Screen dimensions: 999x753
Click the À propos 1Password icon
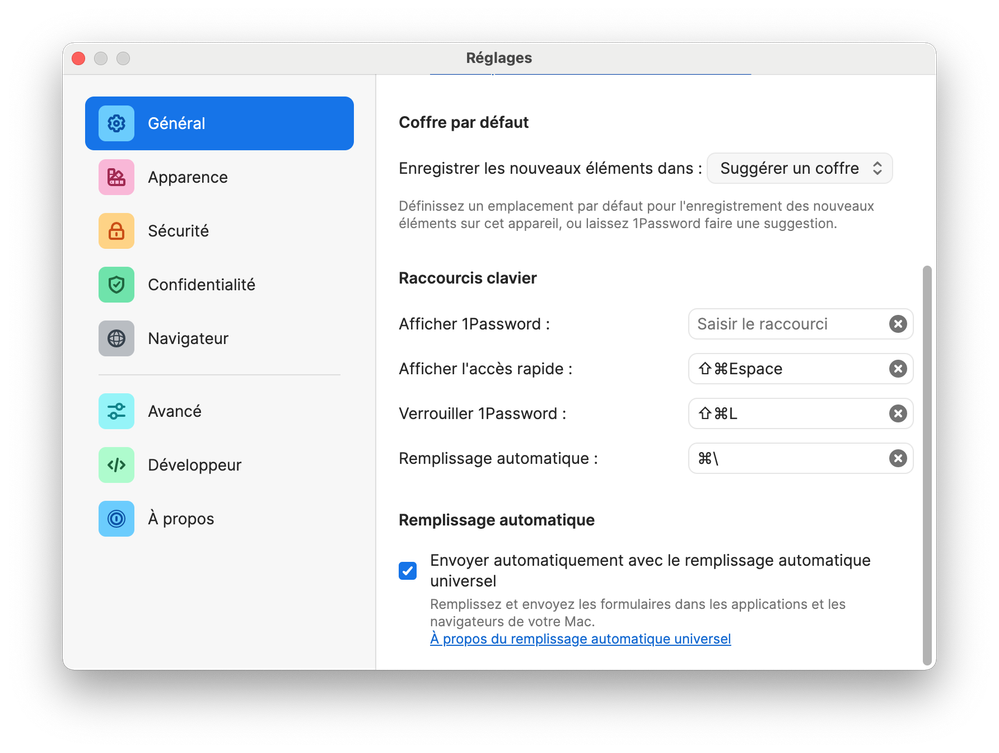pyautogui.click(x=116, y=519)
